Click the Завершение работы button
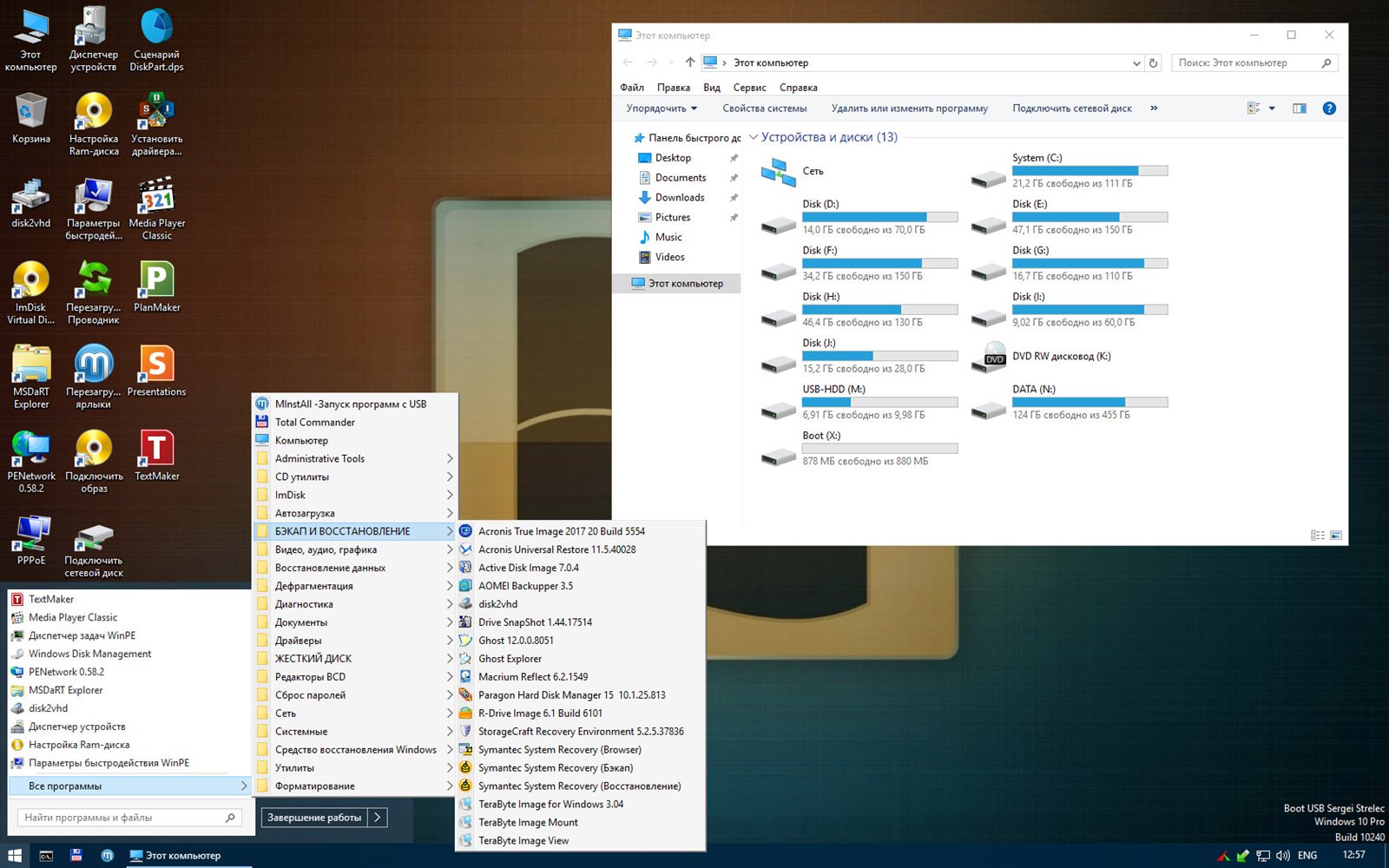This screenshot has height=868, width=1389. (x=314, y=818)
